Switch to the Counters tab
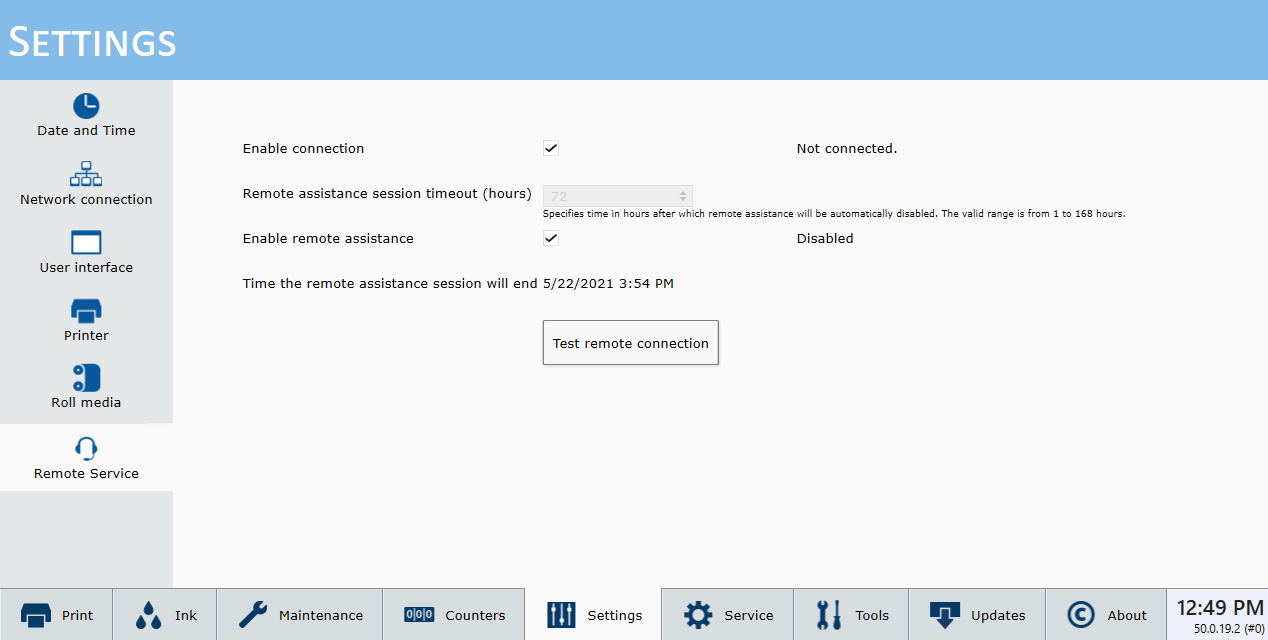 pos(454,615)
